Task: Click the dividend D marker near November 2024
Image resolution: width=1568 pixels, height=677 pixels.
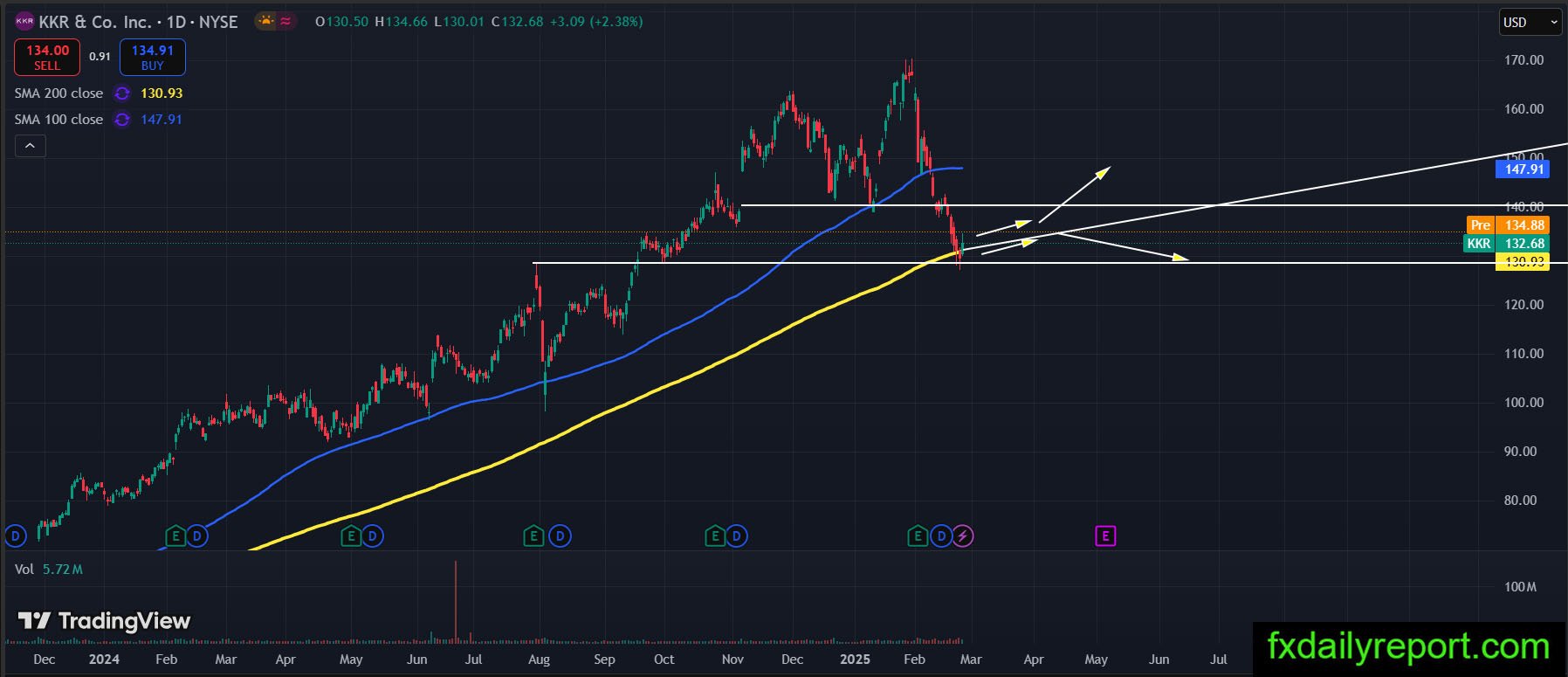Action: coord(737,535)
